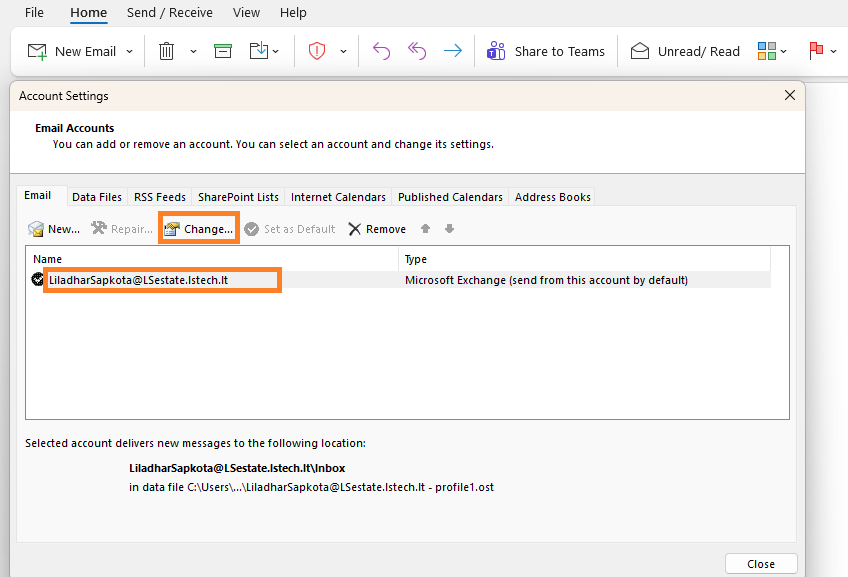Image resolution: width=848 pixels, height=577 pixels.
Task: Switch to the Data Files tab
Action: (97, 197)
